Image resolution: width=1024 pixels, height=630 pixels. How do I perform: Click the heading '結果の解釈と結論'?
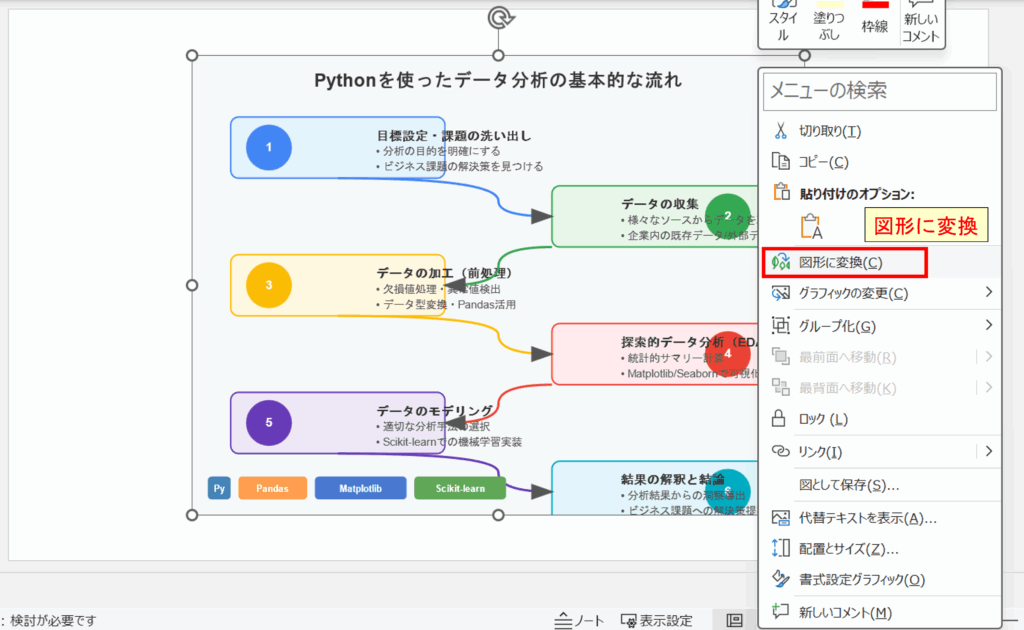(673, 479)
